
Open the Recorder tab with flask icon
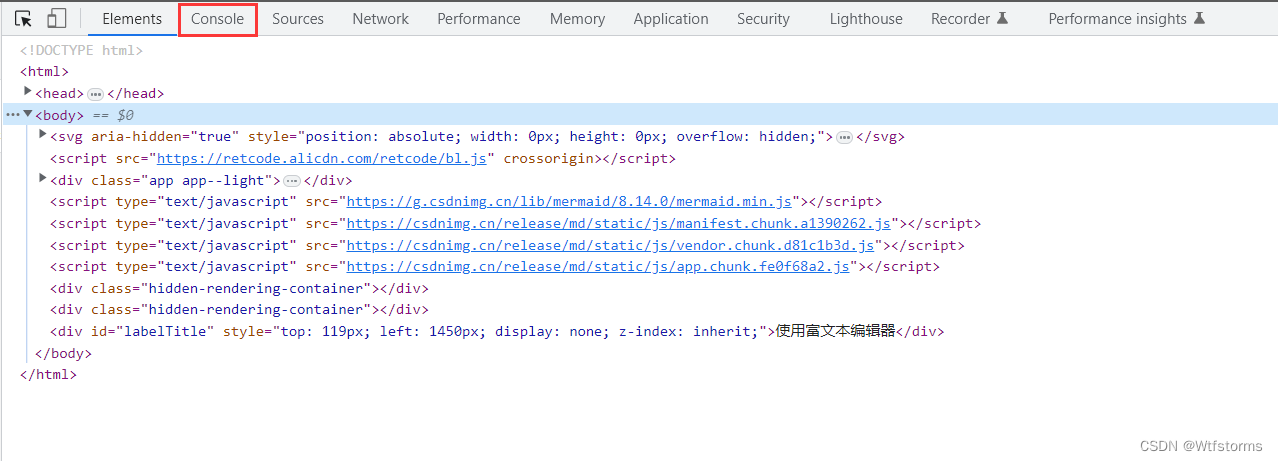[970, 19]
